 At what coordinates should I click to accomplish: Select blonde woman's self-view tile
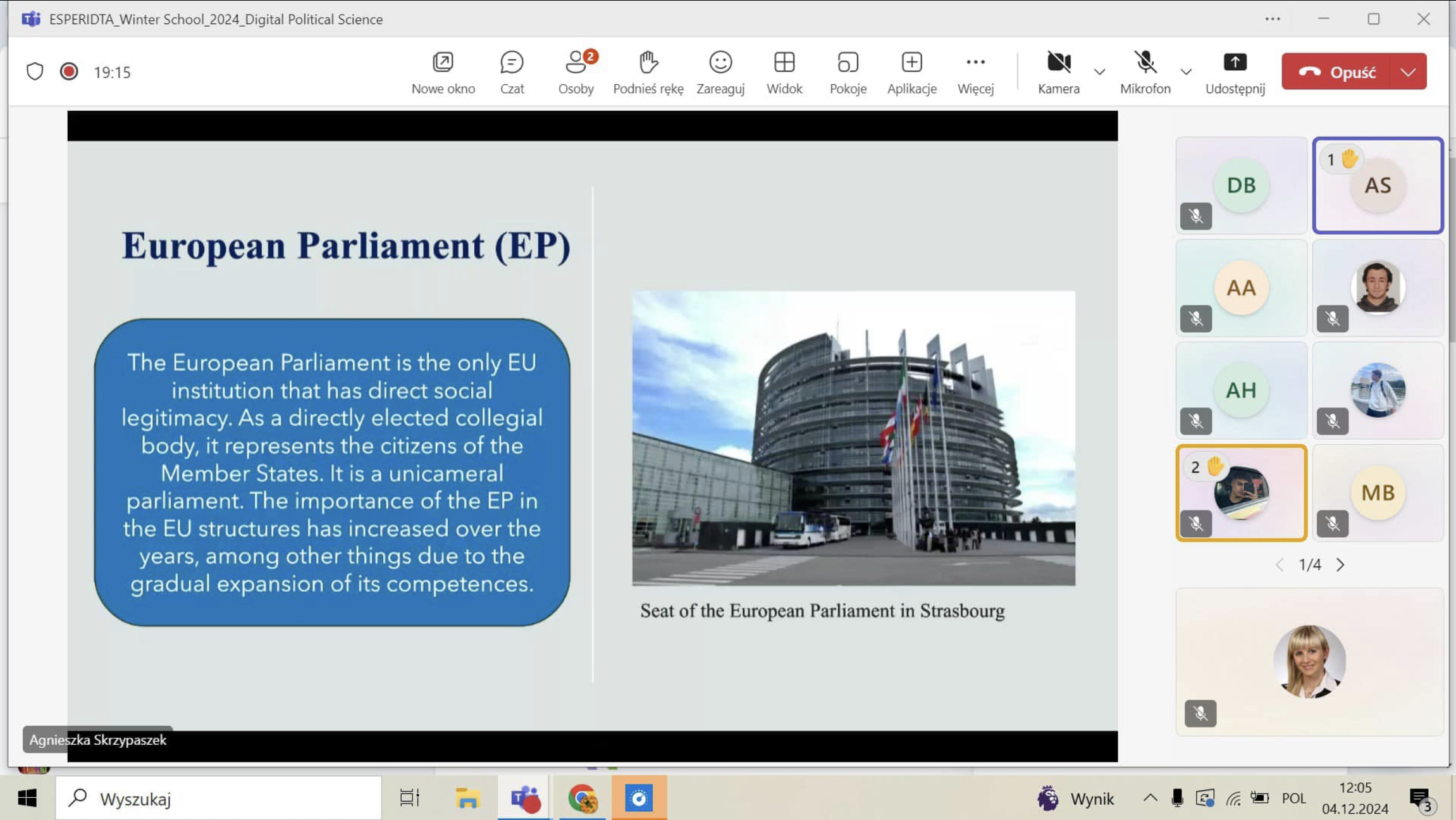1309,662
